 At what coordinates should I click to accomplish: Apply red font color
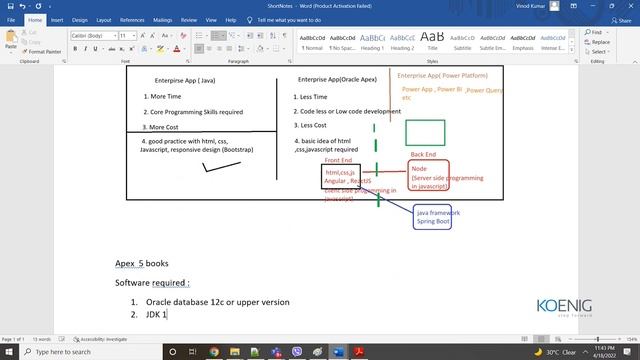pyautogui.click(x=177, y=49)
